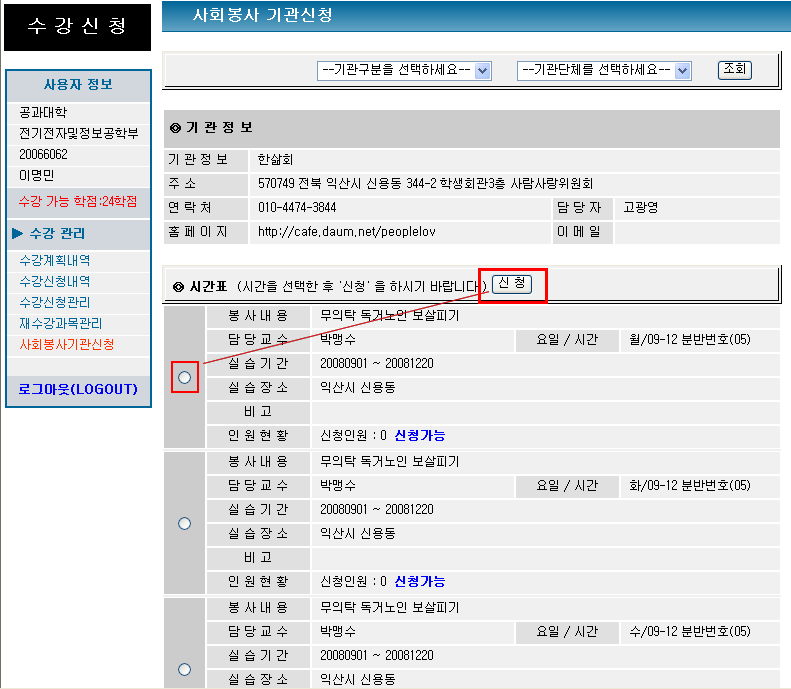The height and width of the screenshot is (689, 791).
Task: Click the 로그아웃(LOGOUT) link
Action: pos(78,389)
